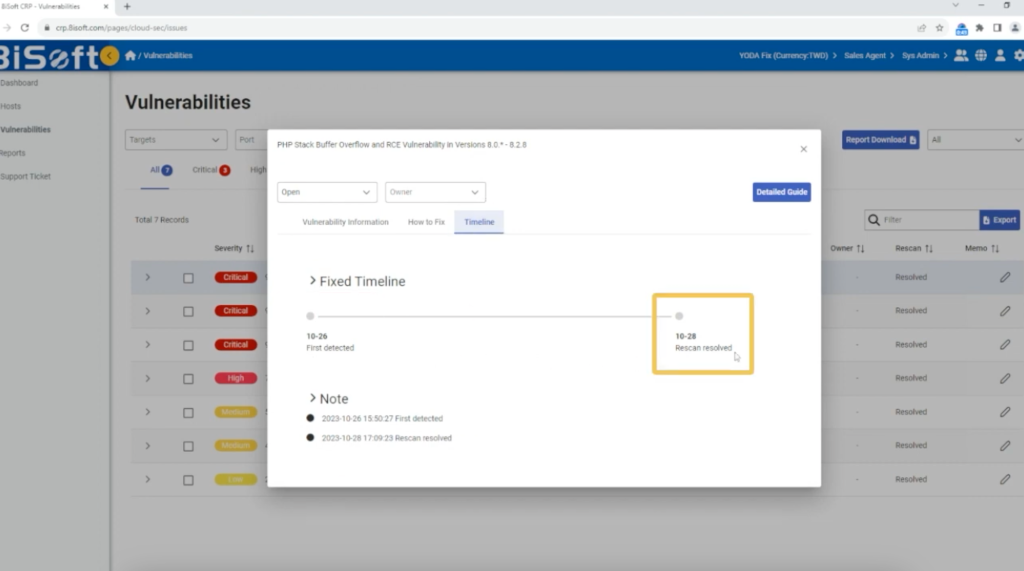Click the 10-26 First detected timeline dot
This screenshot has height=571, width=1024.
coord(310,316)
